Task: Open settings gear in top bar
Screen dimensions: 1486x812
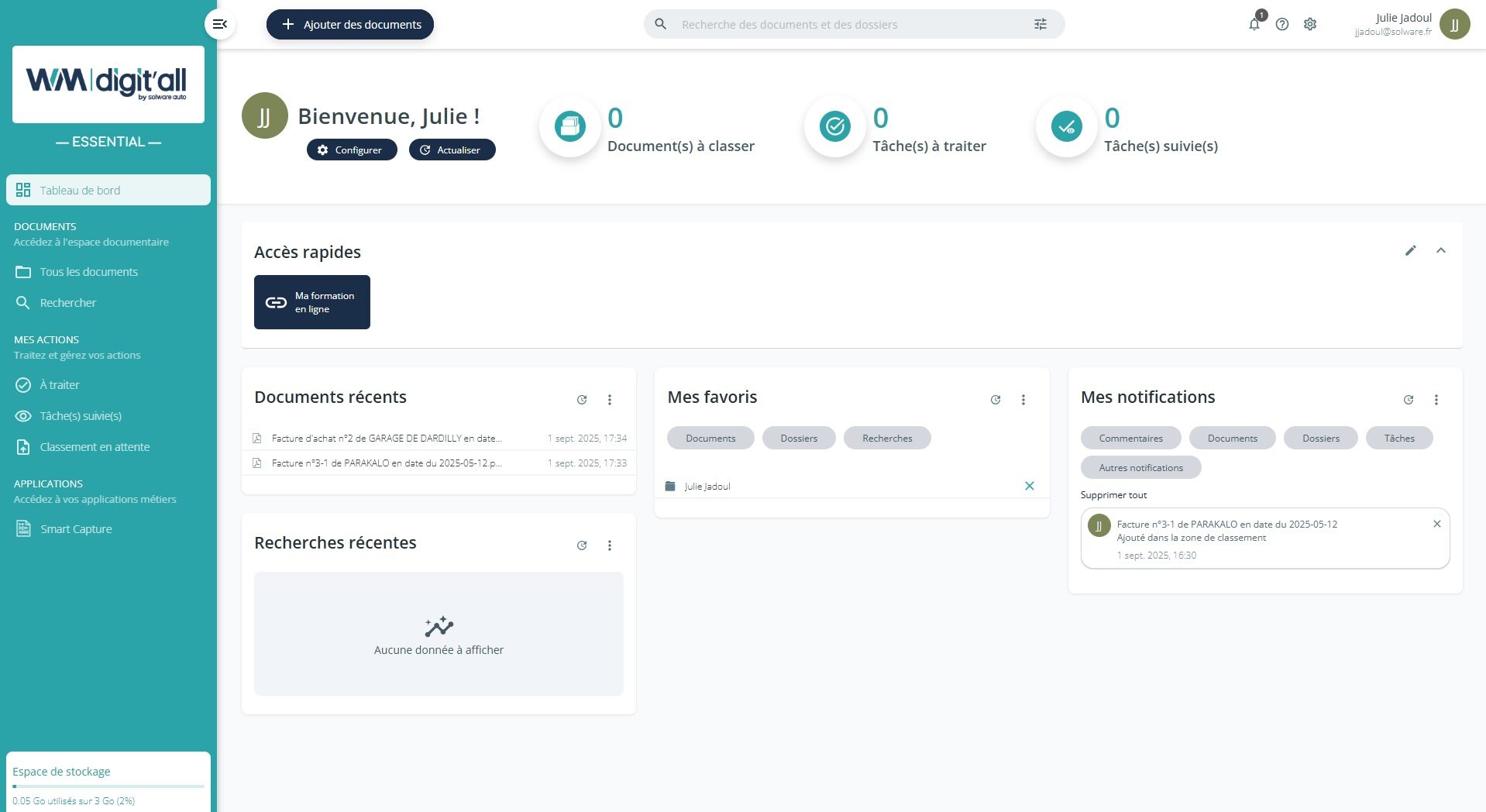Action: point(1310,25)
